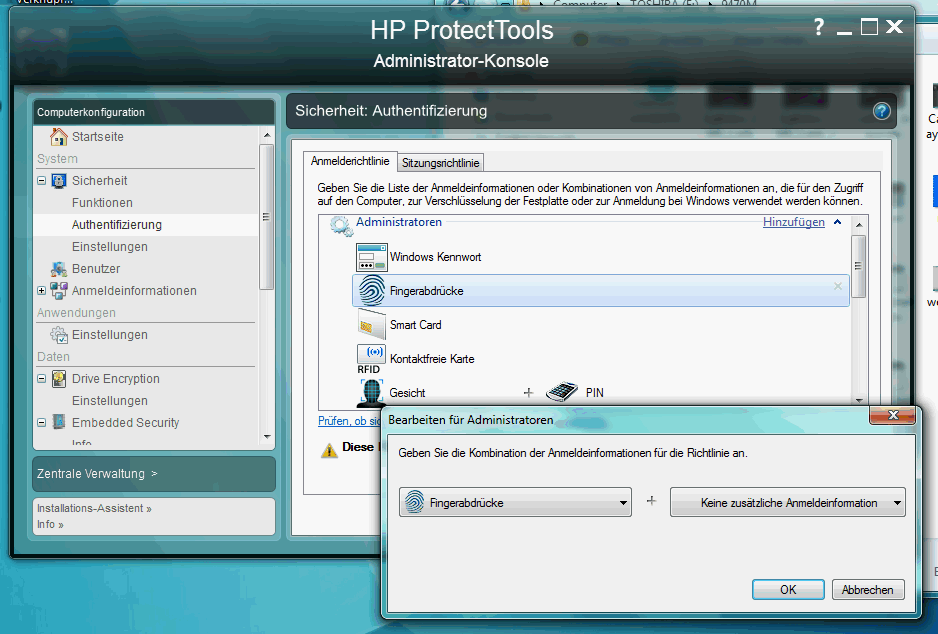The image size is (938, 634).
Task: Select the Windows Kennwort text label
Action: 436,257
